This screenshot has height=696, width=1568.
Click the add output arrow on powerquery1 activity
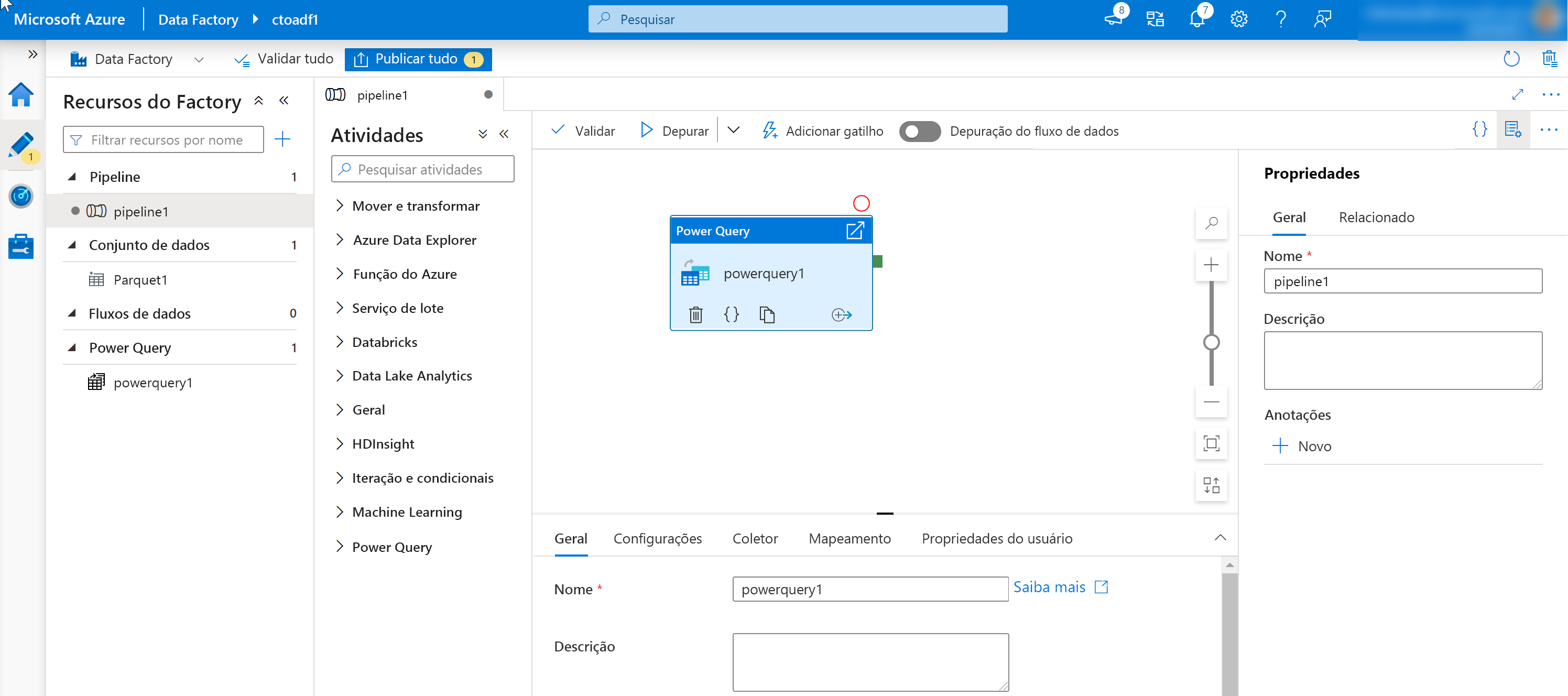click(841, 314)
